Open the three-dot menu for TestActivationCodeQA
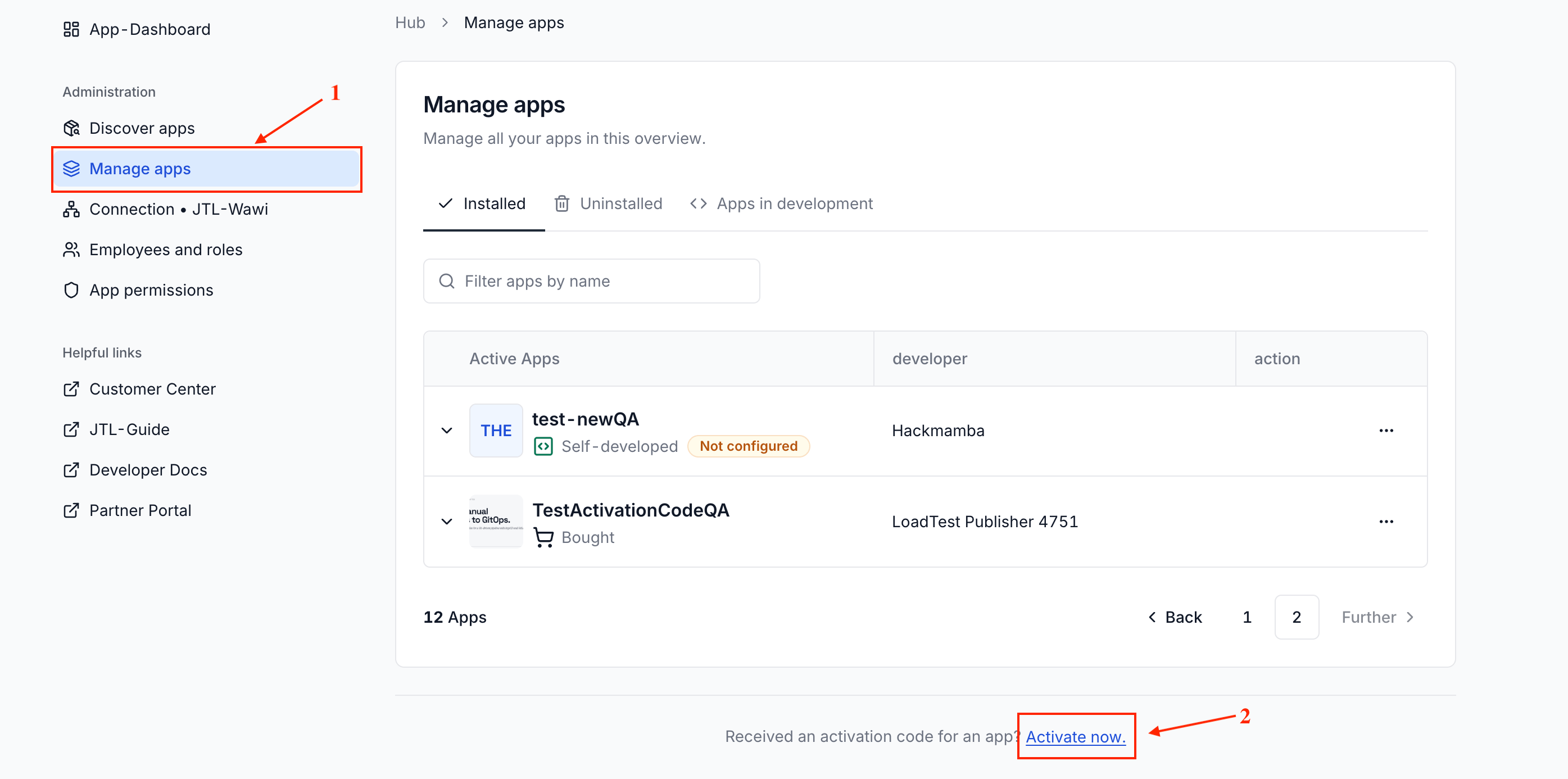Image resolution: width=1568 pixels, height=779 pixels. pyautogui.click(x=1386, y=522)
